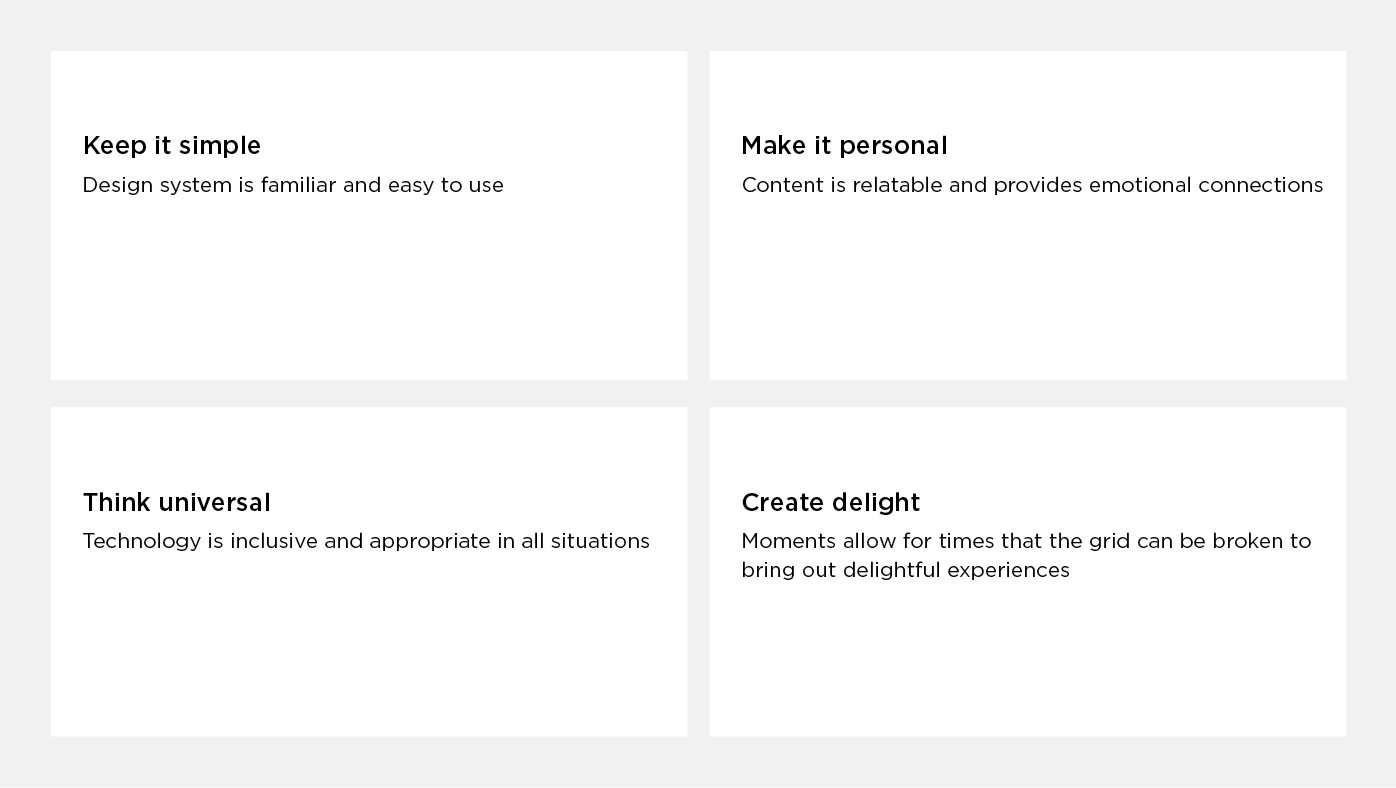The height and width of the screenshot is (788, 1396).
Task: Click 'Moments allow for times' description line
Action: [1026, 541]
